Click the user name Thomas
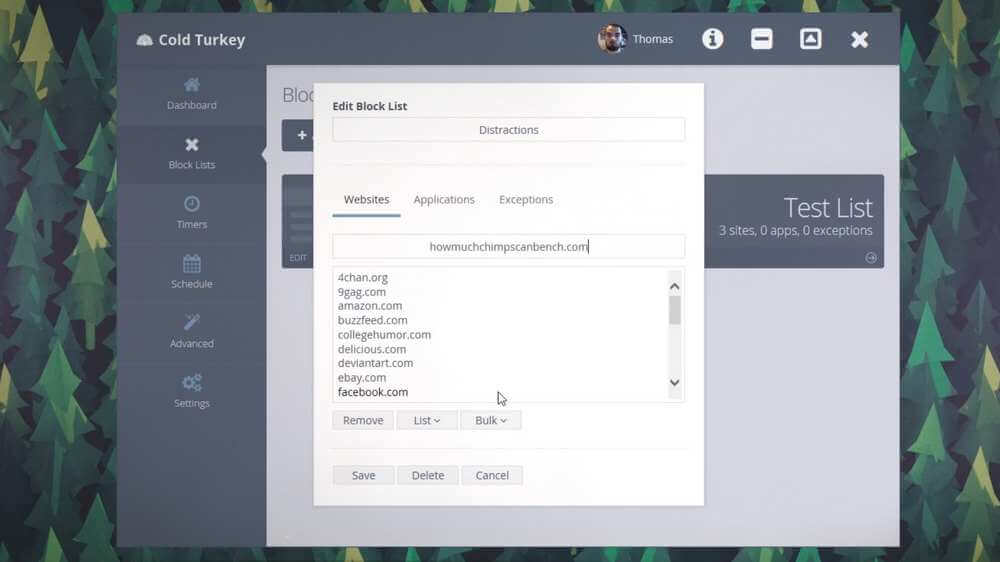1000x562 pixels. [652, 40]
